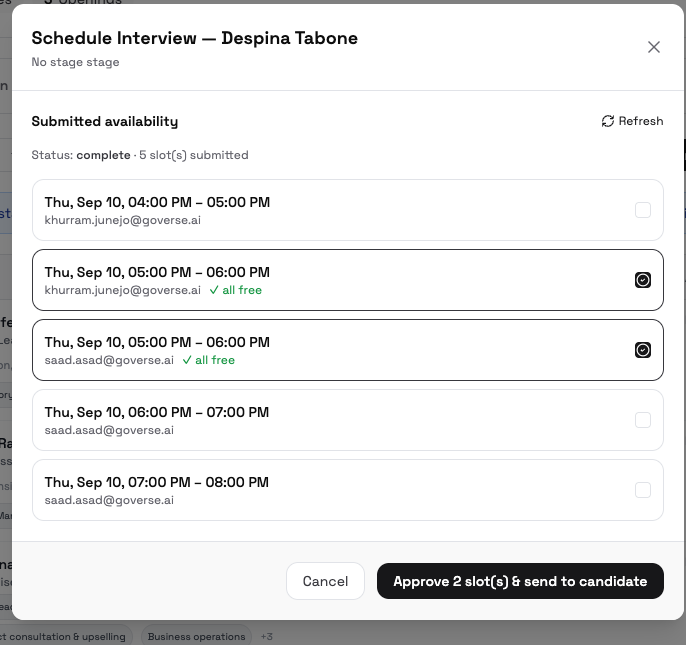Click the "+3" more tags indicator in the background page

tap(266, 637)
